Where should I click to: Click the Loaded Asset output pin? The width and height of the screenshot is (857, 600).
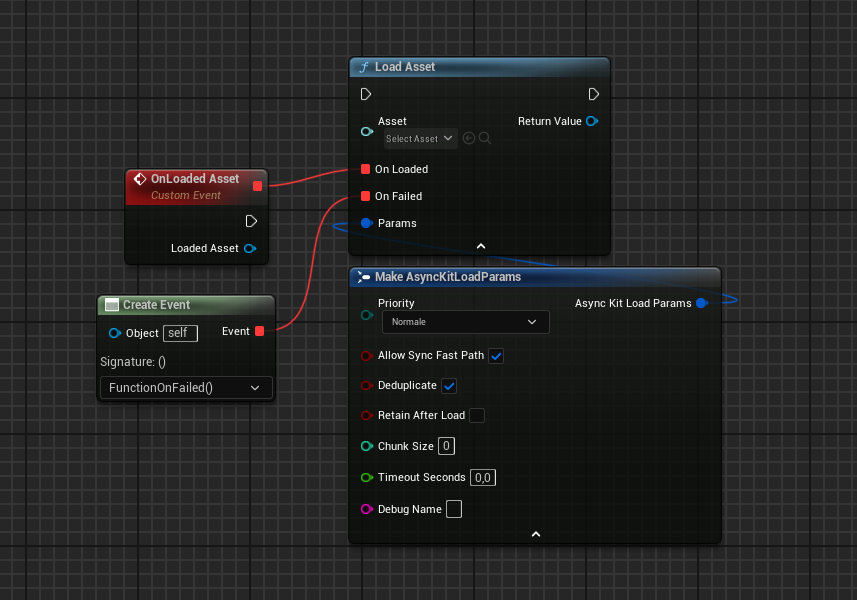click(250, 248)
